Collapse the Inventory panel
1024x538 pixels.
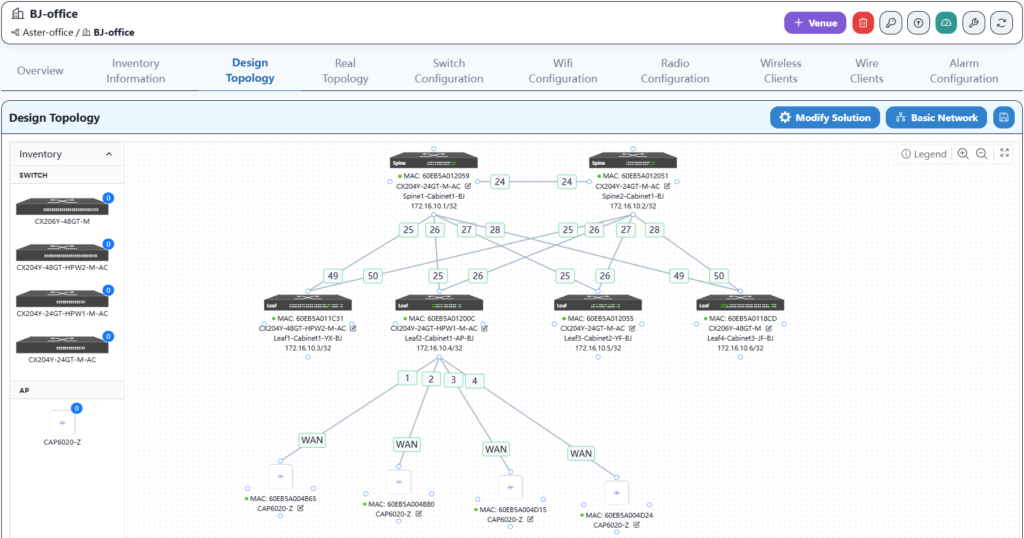[x=108, y=154]
